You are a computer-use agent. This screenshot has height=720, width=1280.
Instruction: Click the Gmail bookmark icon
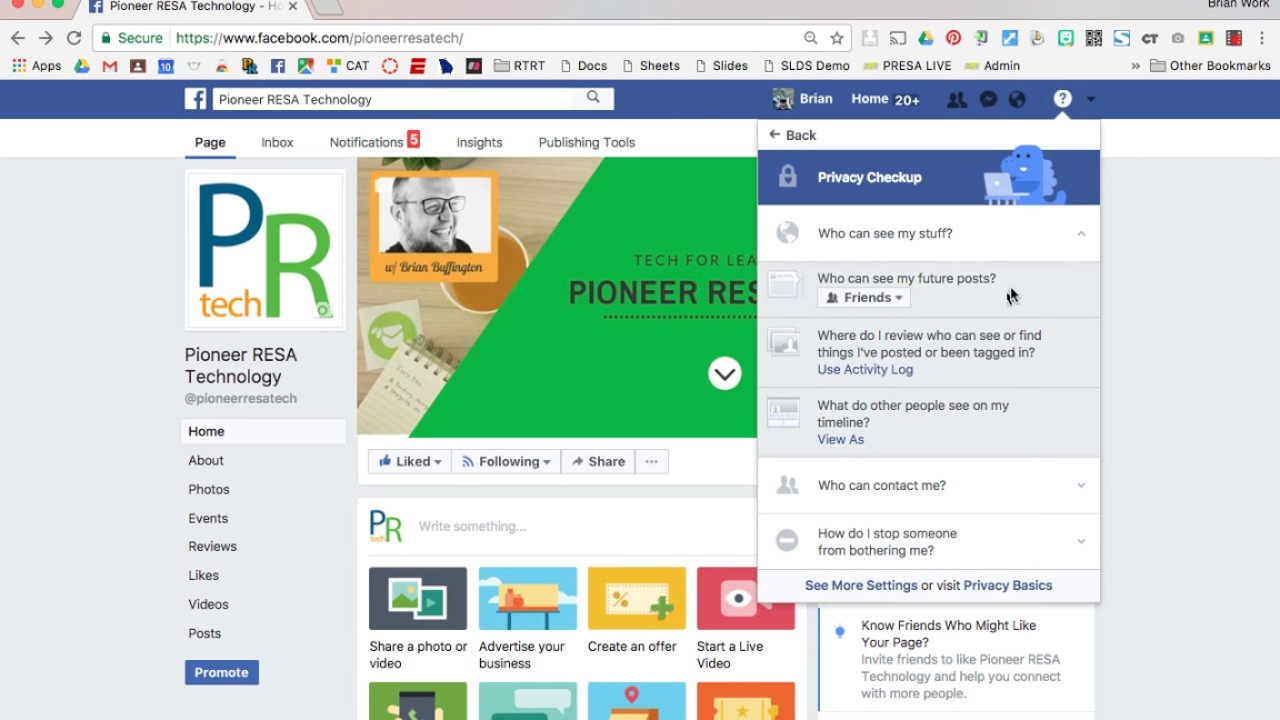point(110,66)
